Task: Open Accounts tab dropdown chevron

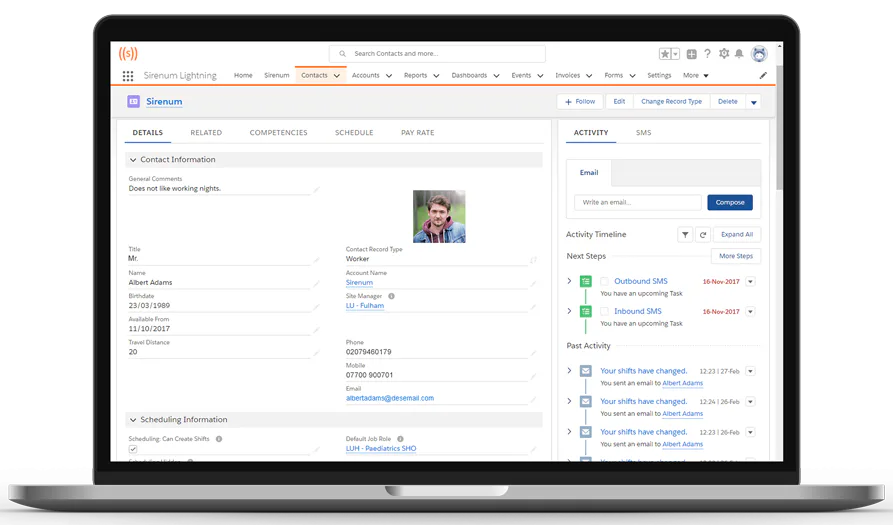Action: coord(389,76)
